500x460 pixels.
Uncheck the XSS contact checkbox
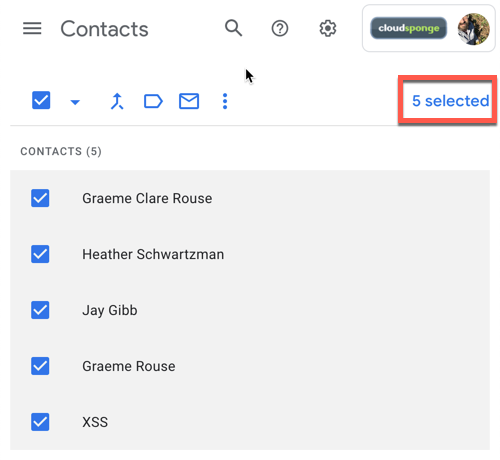(40, 422)
